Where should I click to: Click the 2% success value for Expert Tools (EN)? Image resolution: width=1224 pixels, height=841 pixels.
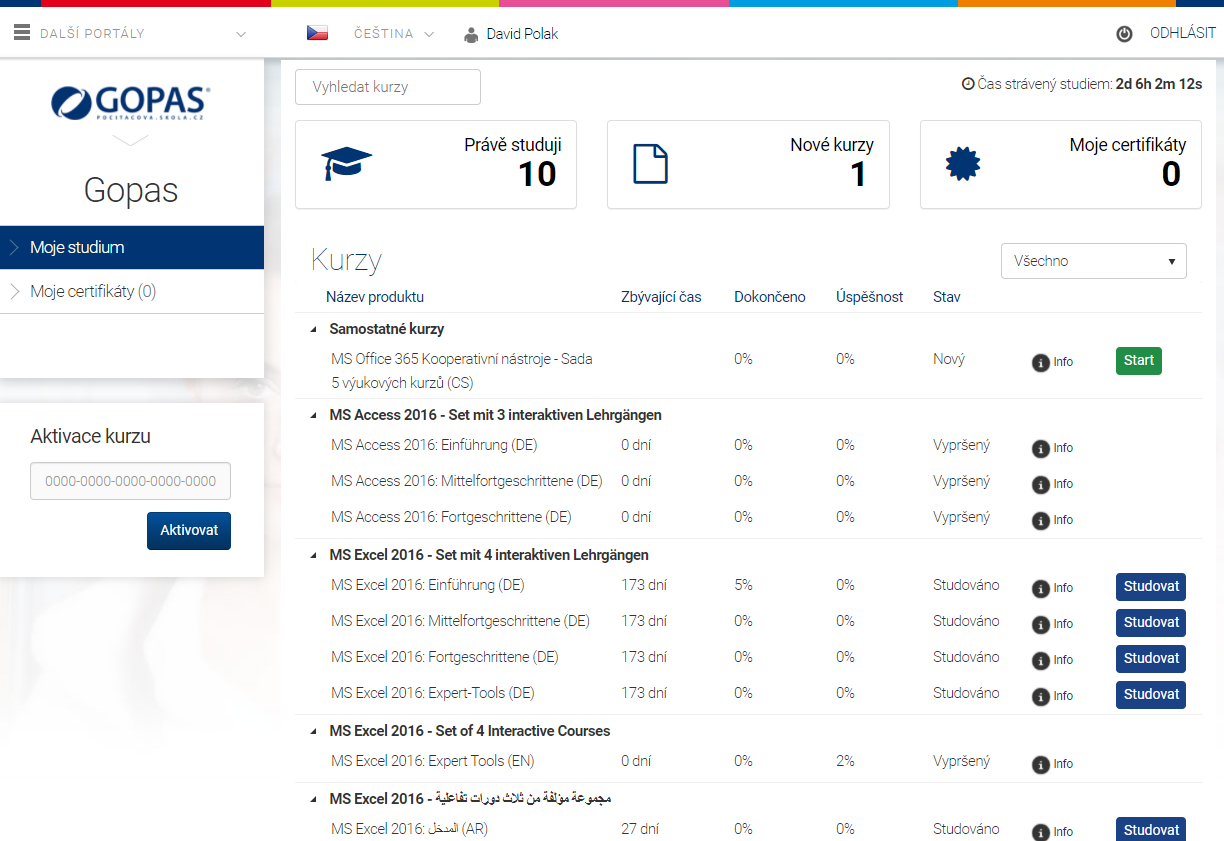pyautogui.click(x=845, y=761)
